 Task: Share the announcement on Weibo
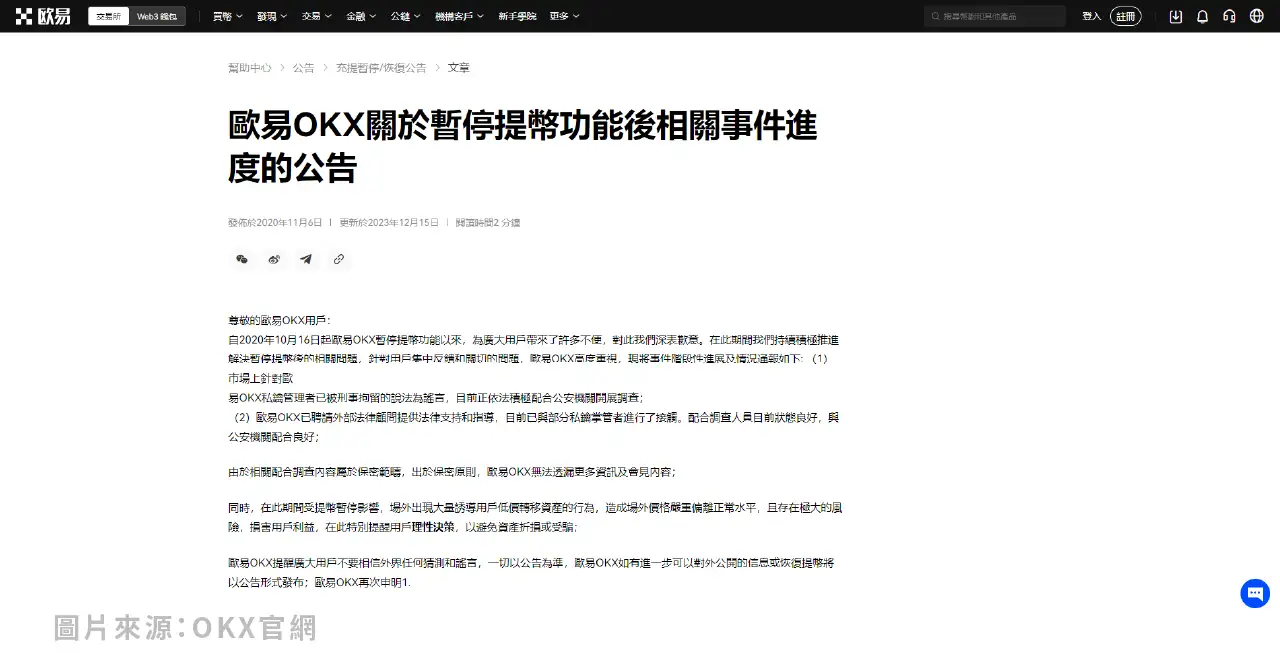273,259
